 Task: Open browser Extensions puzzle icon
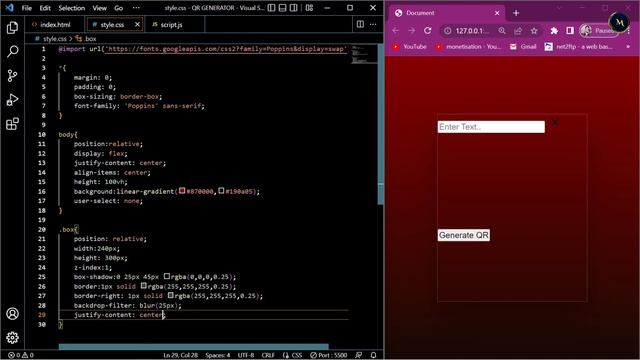pyautogui.click(x=554, y=31)
